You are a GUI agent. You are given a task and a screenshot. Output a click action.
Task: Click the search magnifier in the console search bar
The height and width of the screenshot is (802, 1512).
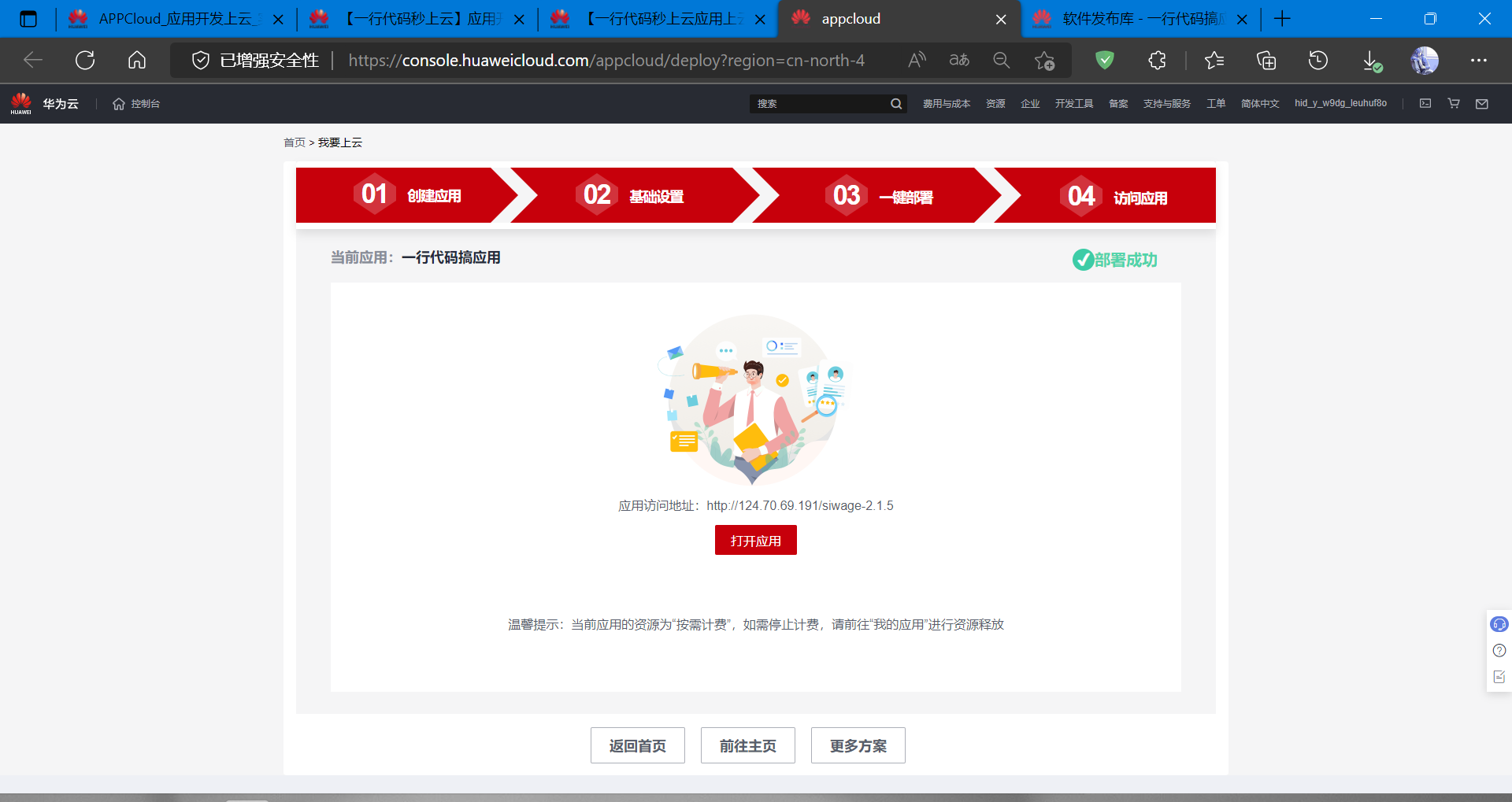(x=895, y=103)
